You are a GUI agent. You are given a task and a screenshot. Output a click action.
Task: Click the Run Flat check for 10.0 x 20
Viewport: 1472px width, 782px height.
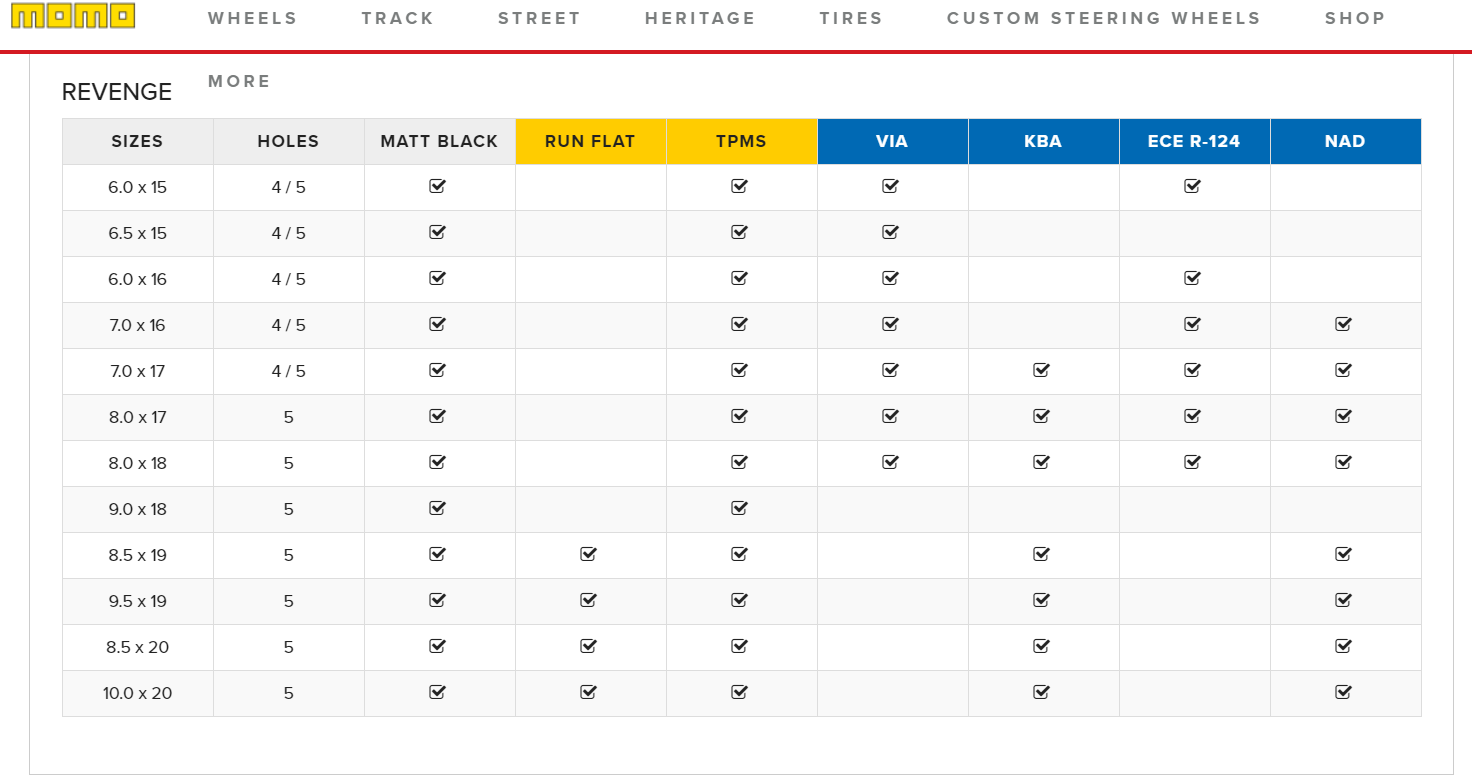pyautogui.click(x=588, y=692)
